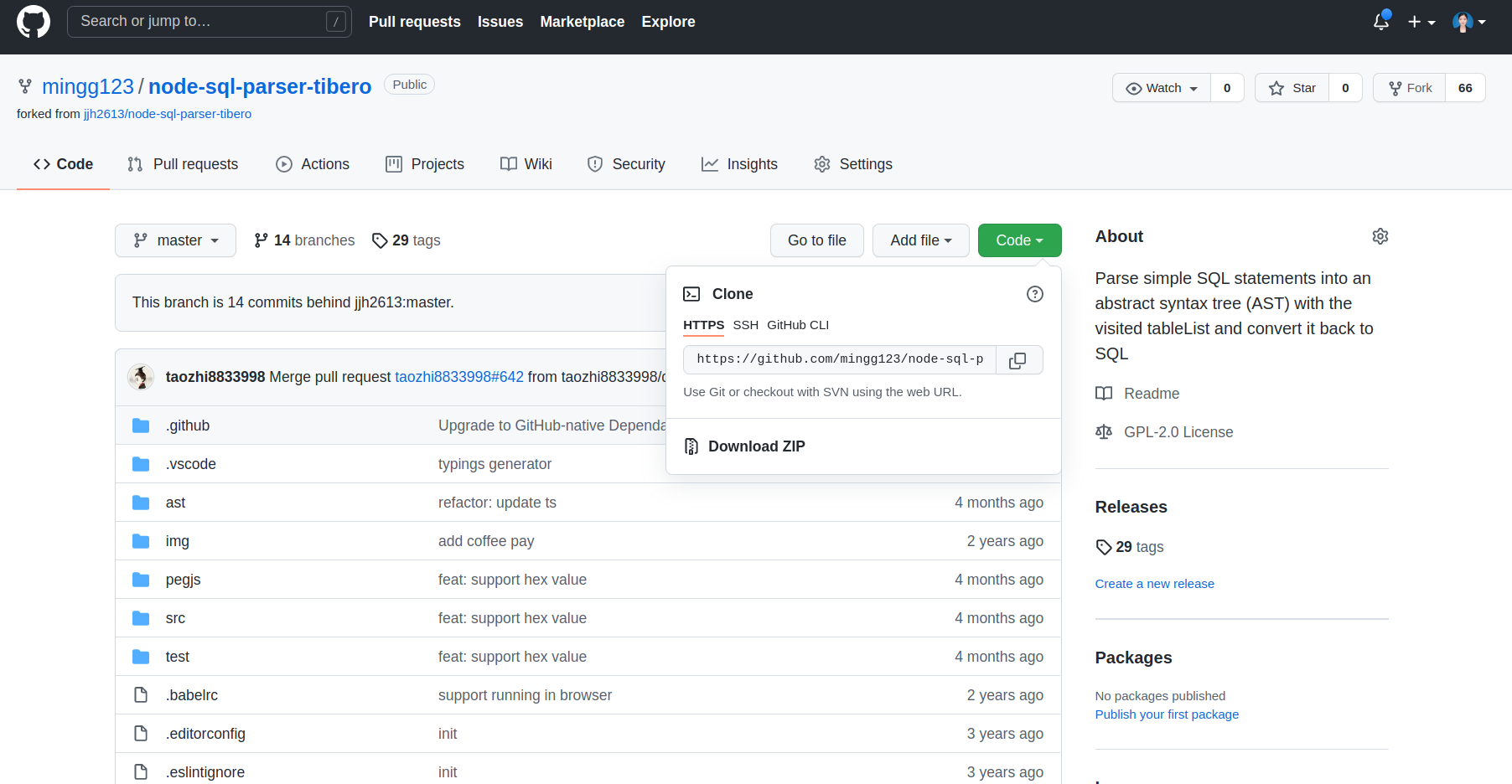Expand the Add file dropdown

tap(921, 240)
